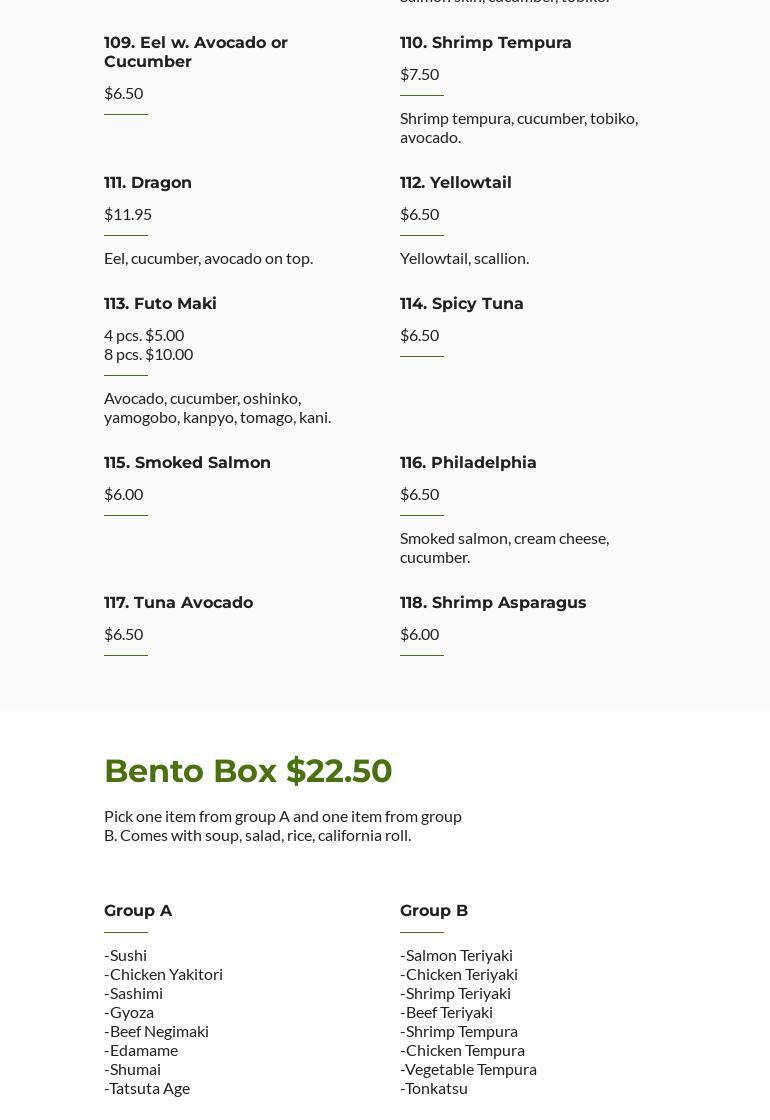Screen dimensions: 770x1120
Task: Select the 115. Smoked Salmon item title
Action: click(x=187, y=463)
